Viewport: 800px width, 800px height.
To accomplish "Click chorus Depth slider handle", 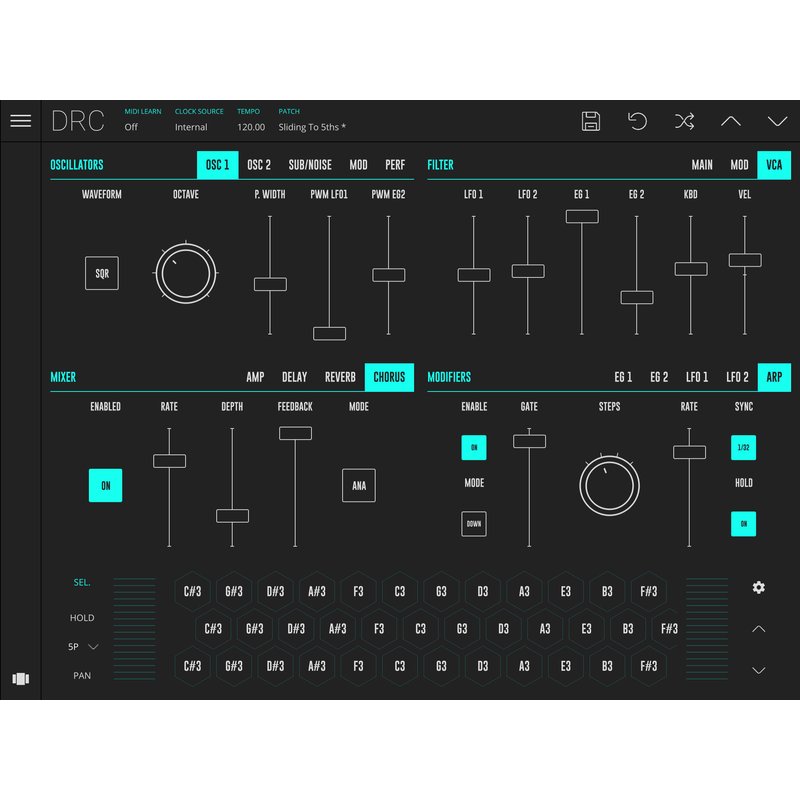I will 232,516.
